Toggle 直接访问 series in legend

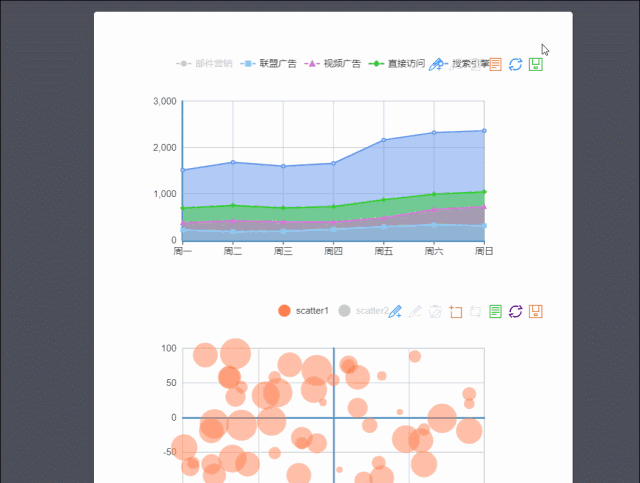(x=396, y=64)
